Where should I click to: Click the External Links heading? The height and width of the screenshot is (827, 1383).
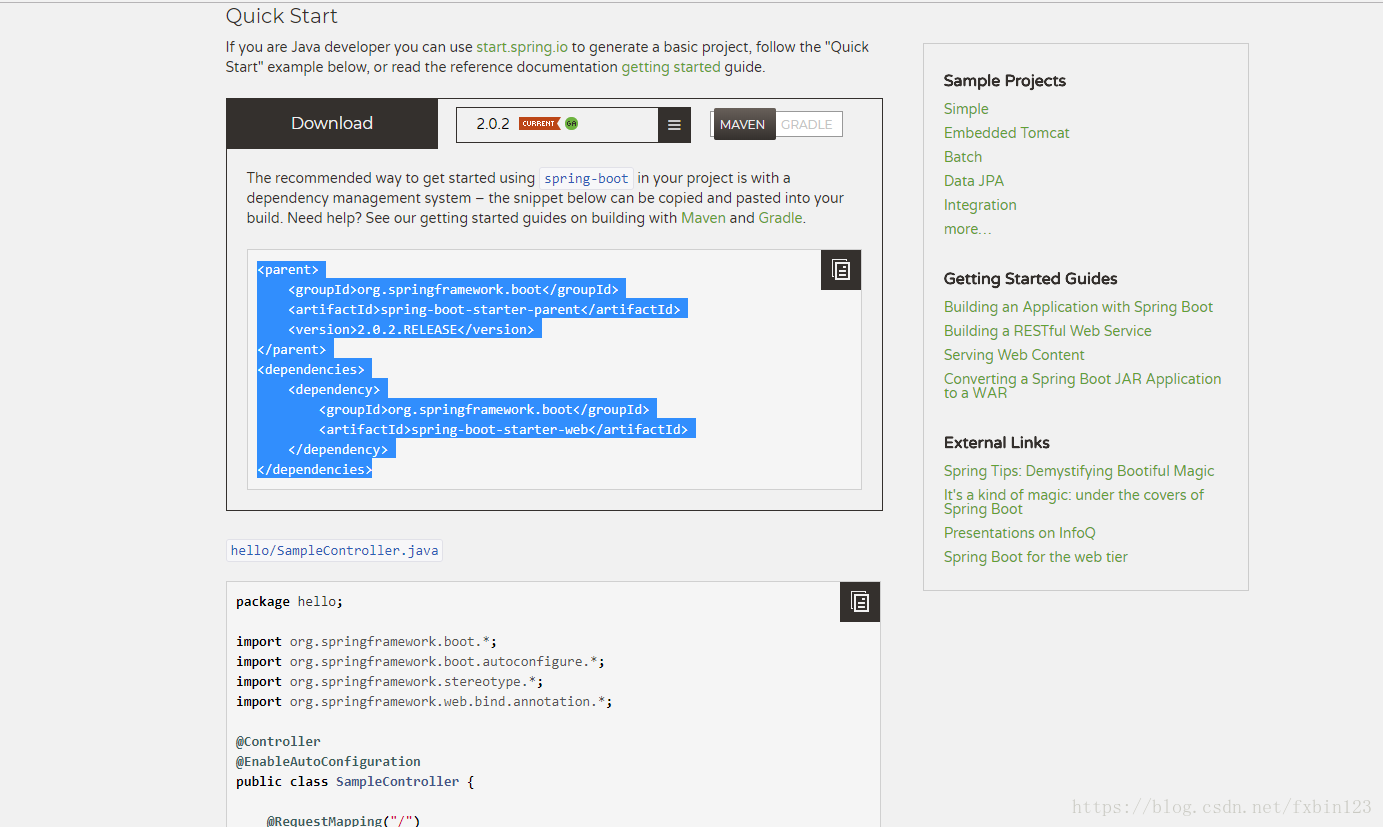click(x=997, y=443)
